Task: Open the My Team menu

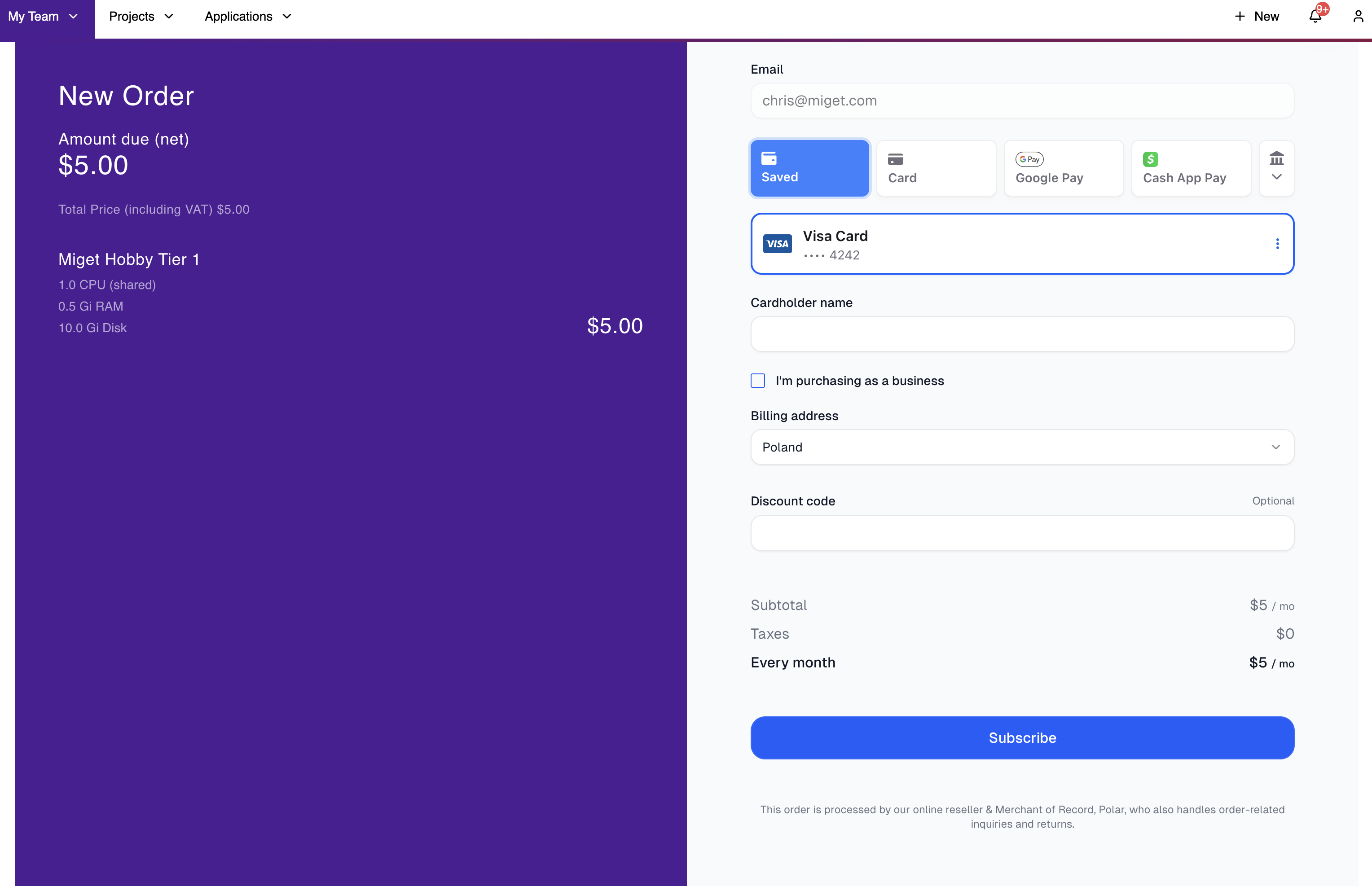Action: coord(44,16)
